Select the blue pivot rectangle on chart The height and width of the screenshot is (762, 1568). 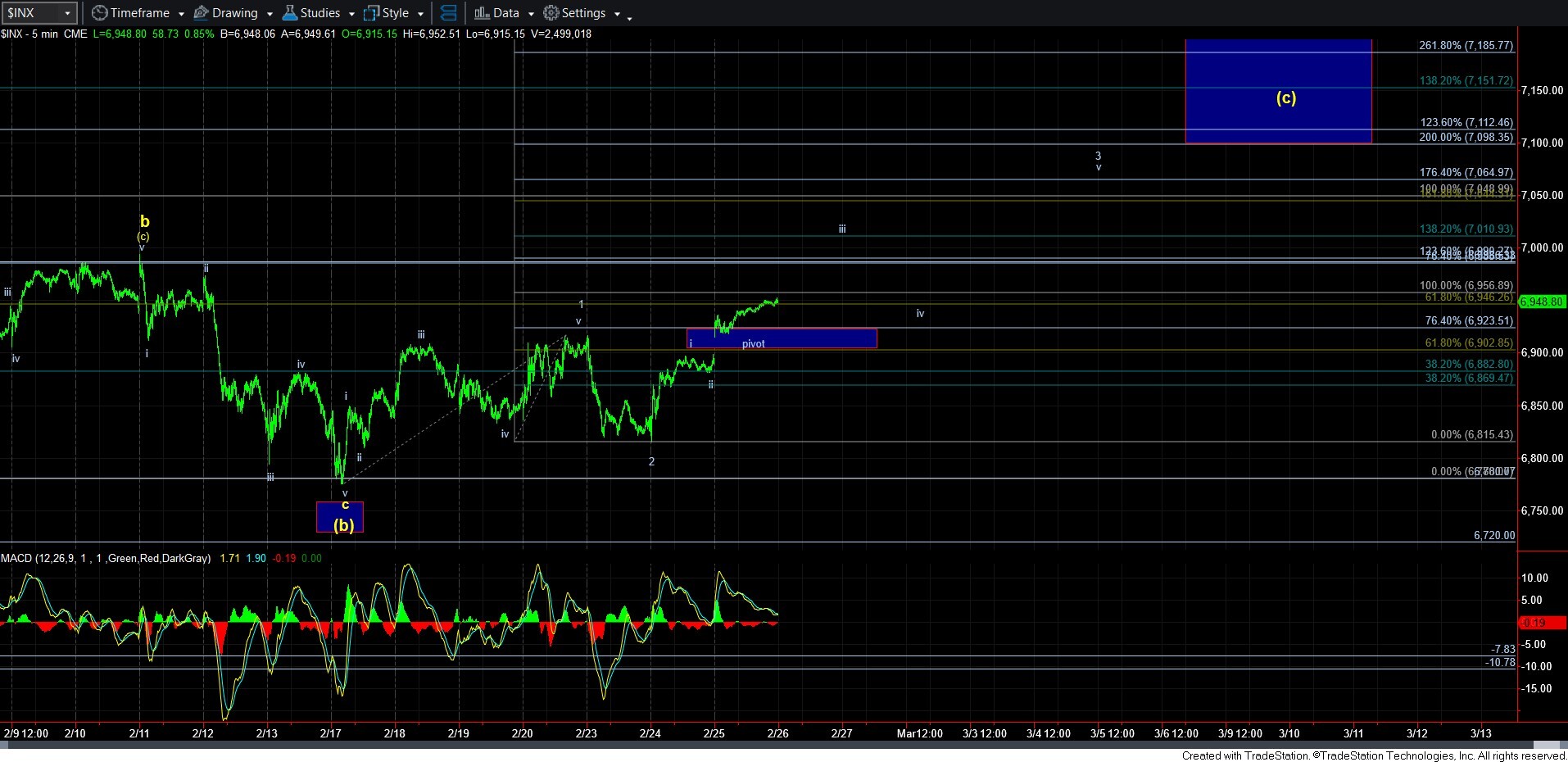tap(781, 338)
